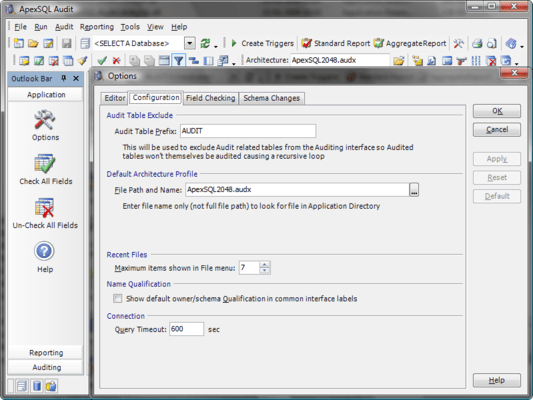Pin the Outlook Bar with pushpin icon
Image resolution: width=533 pixels, height=400 pixels.
tap(64, 78)
